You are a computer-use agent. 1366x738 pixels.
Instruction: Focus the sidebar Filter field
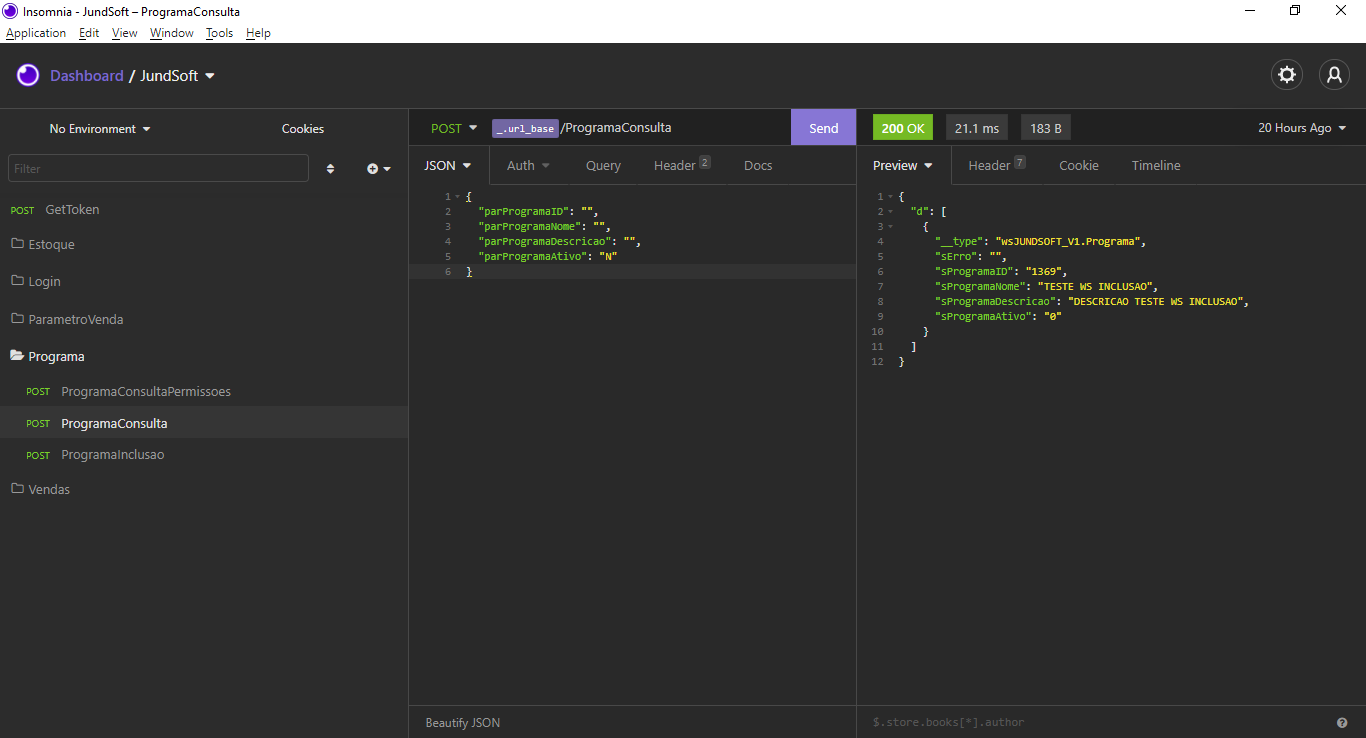click(x=158, y=169)
